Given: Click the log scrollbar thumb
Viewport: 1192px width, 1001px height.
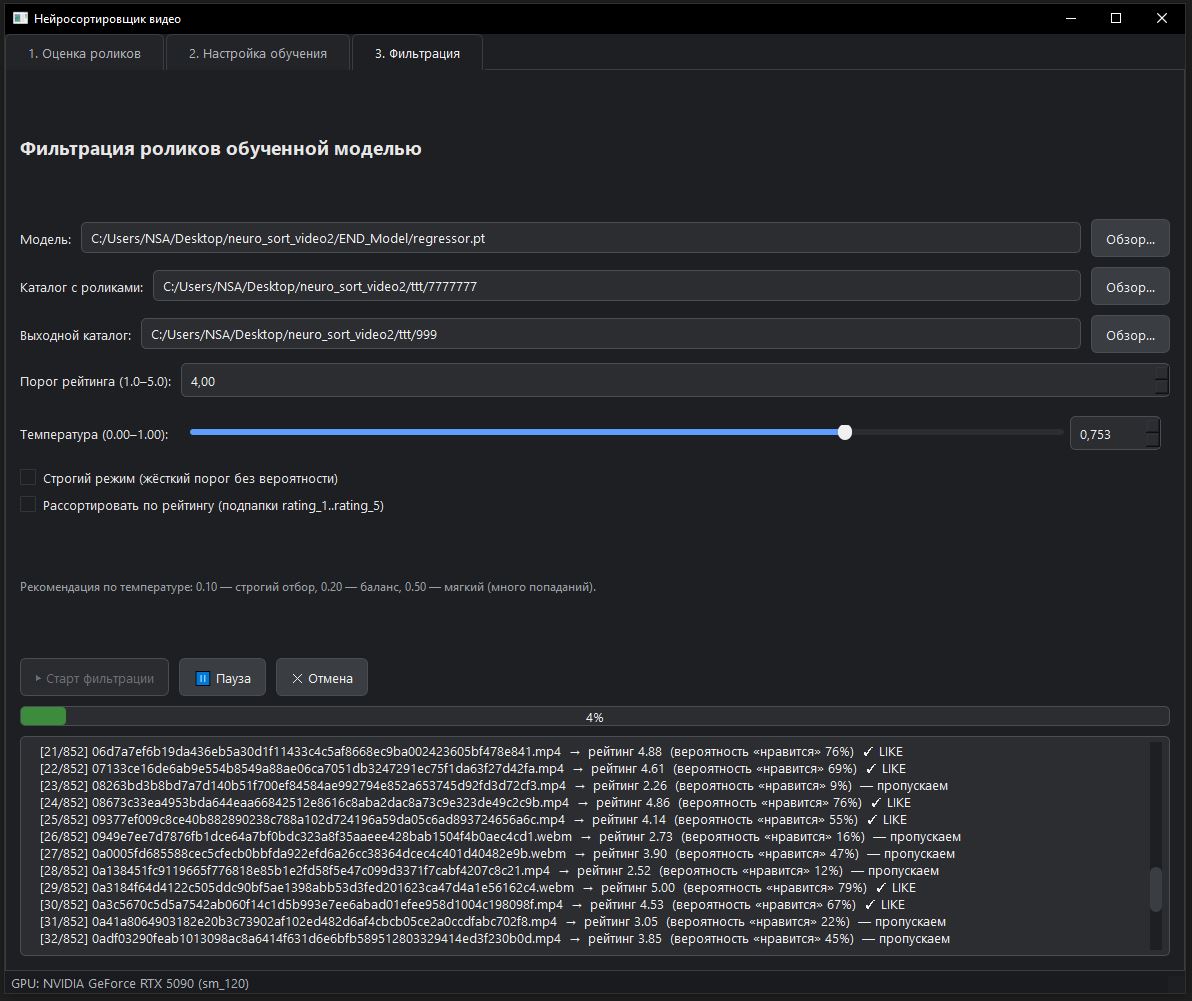Looking at the screenshot, I should 1156,889.
